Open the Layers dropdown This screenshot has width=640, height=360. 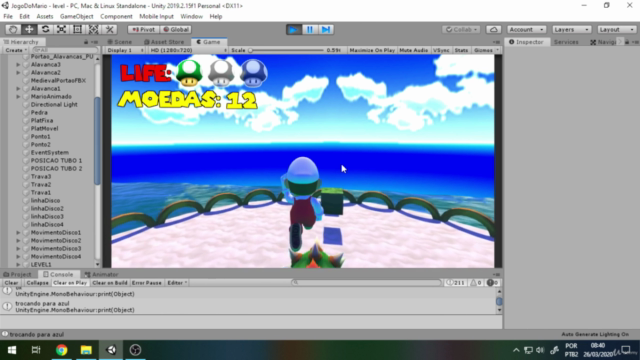(571, 29)
